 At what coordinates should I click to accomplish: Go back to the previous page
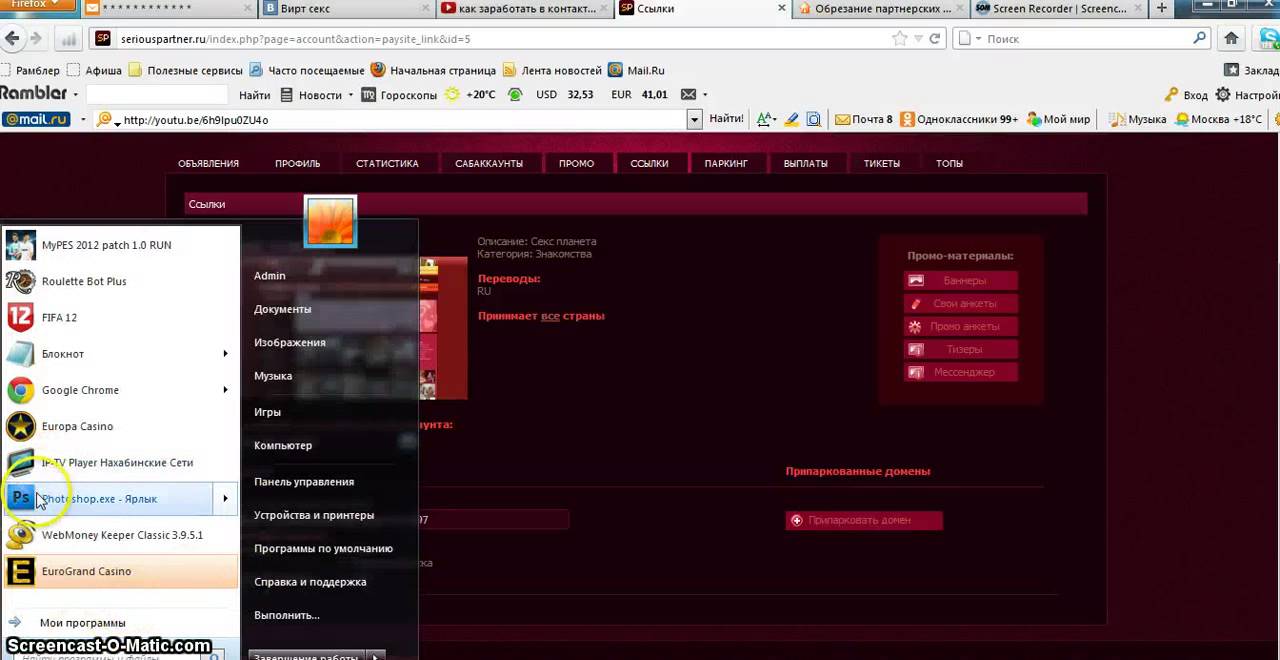click(12, 39)
